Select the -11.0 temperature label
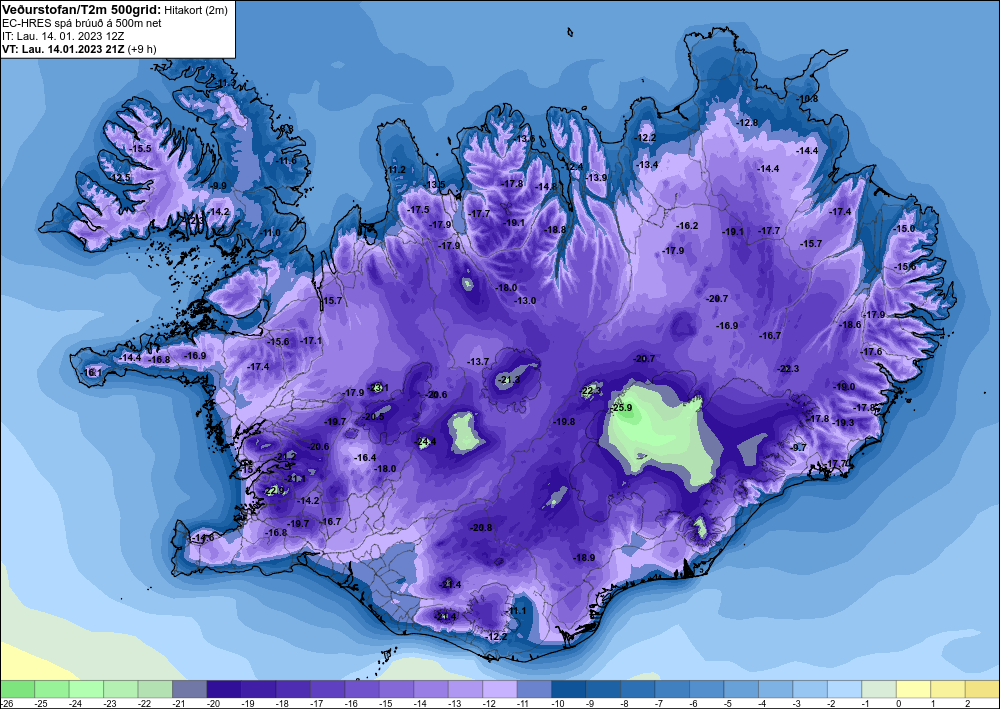 (270, 233)
